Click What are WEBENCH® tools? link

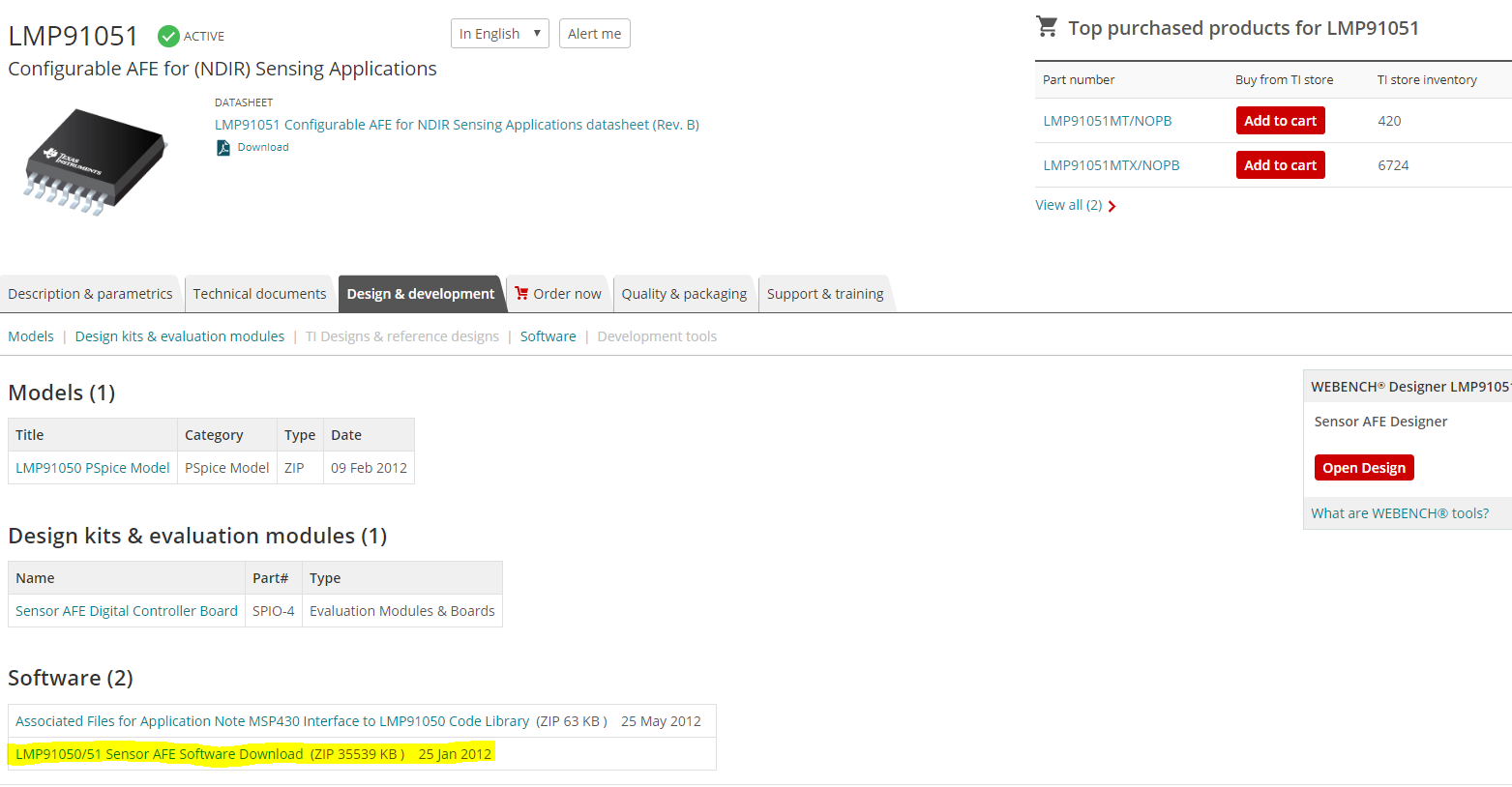point(1400,513)
